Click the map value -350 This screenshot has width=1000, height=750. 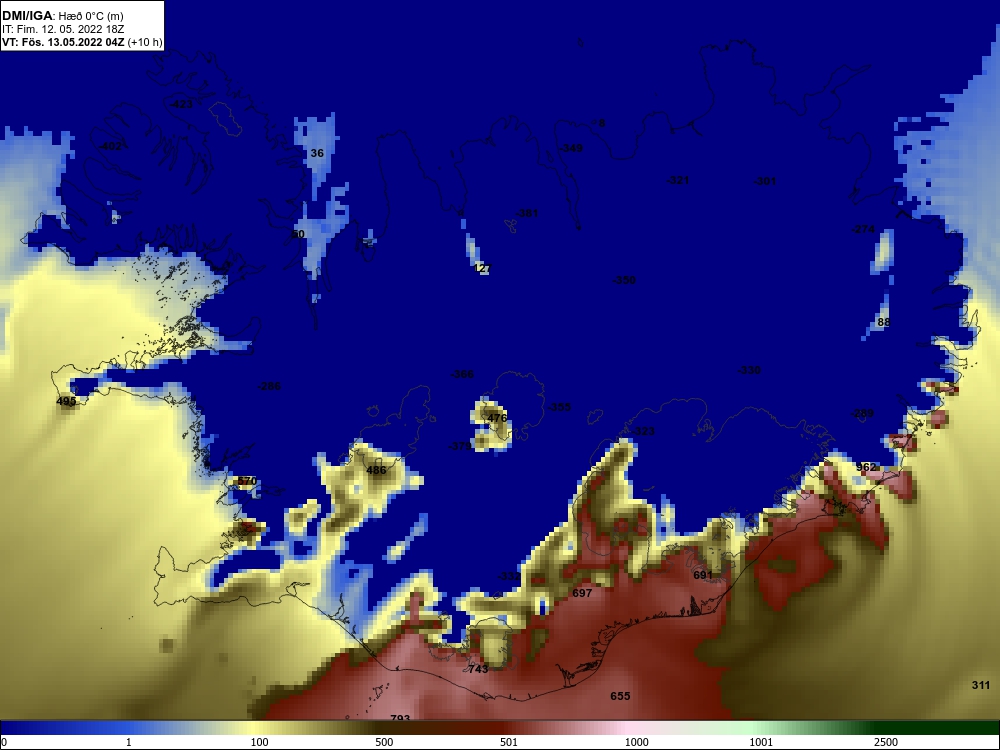[x=624, y=280]
